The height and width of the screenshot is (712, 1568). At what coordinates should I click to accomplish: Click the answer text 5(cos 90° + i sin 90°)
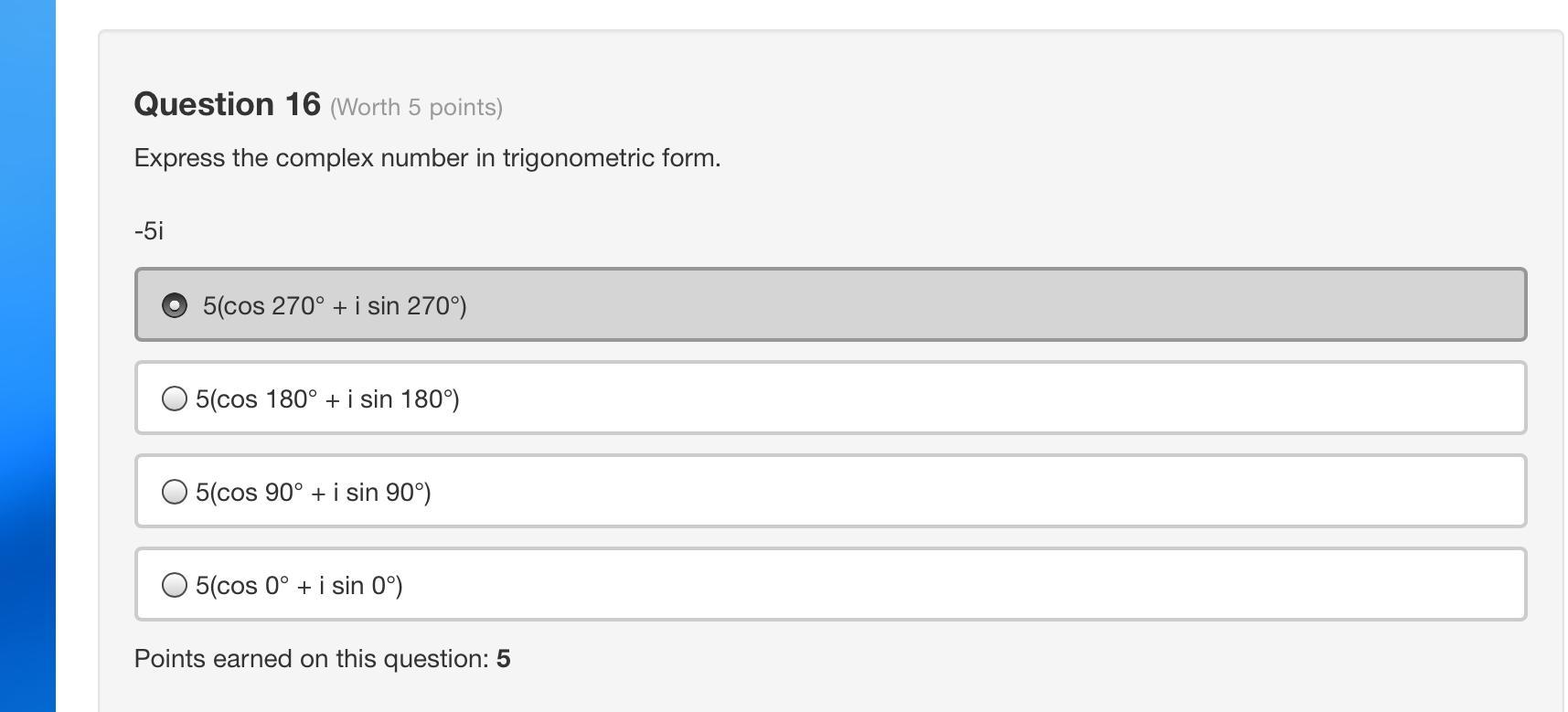point(313,493)
